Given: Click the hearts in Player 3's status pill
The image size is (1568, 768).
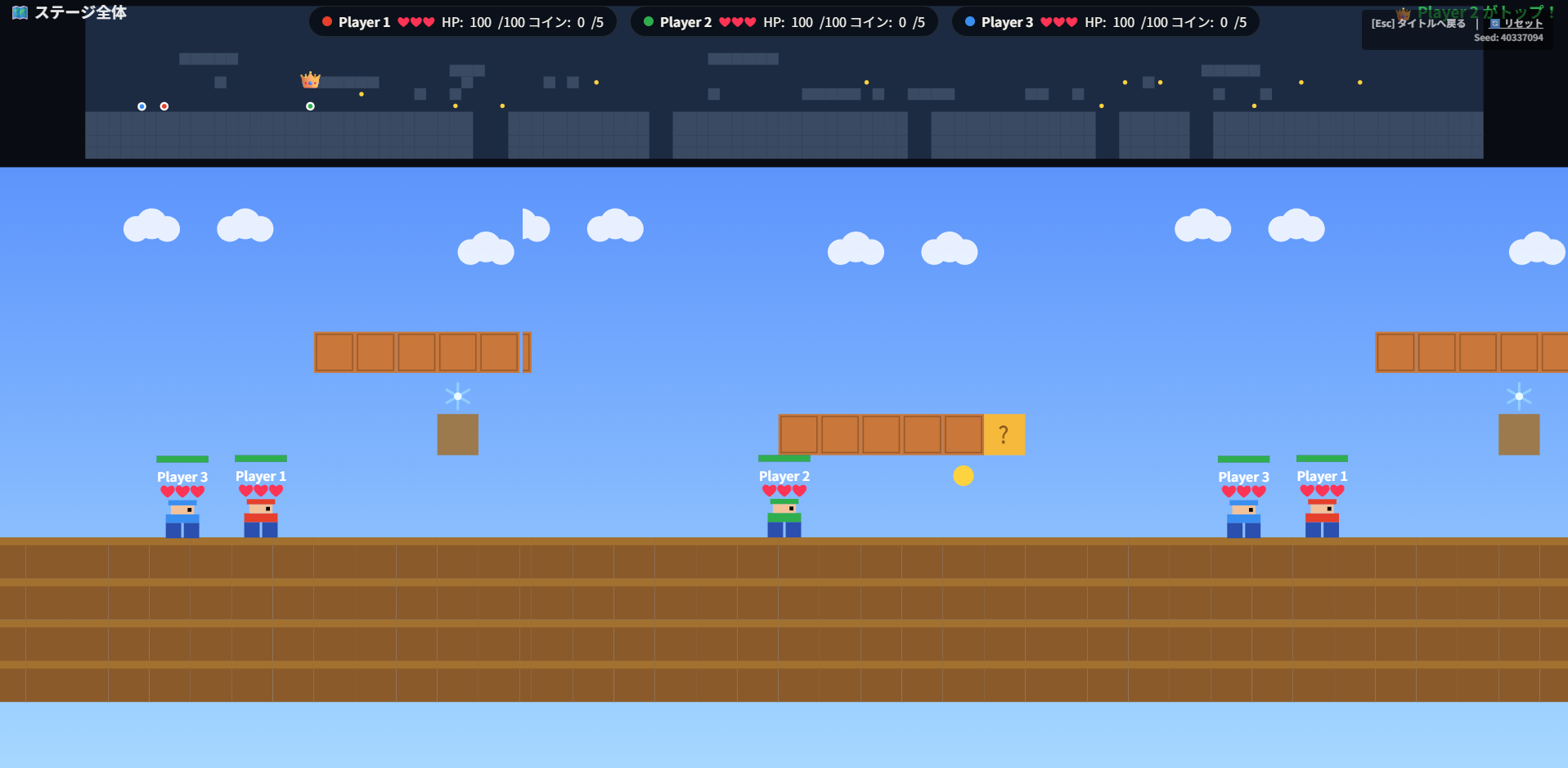Looking at the screenshot, I should point(1059,22).
